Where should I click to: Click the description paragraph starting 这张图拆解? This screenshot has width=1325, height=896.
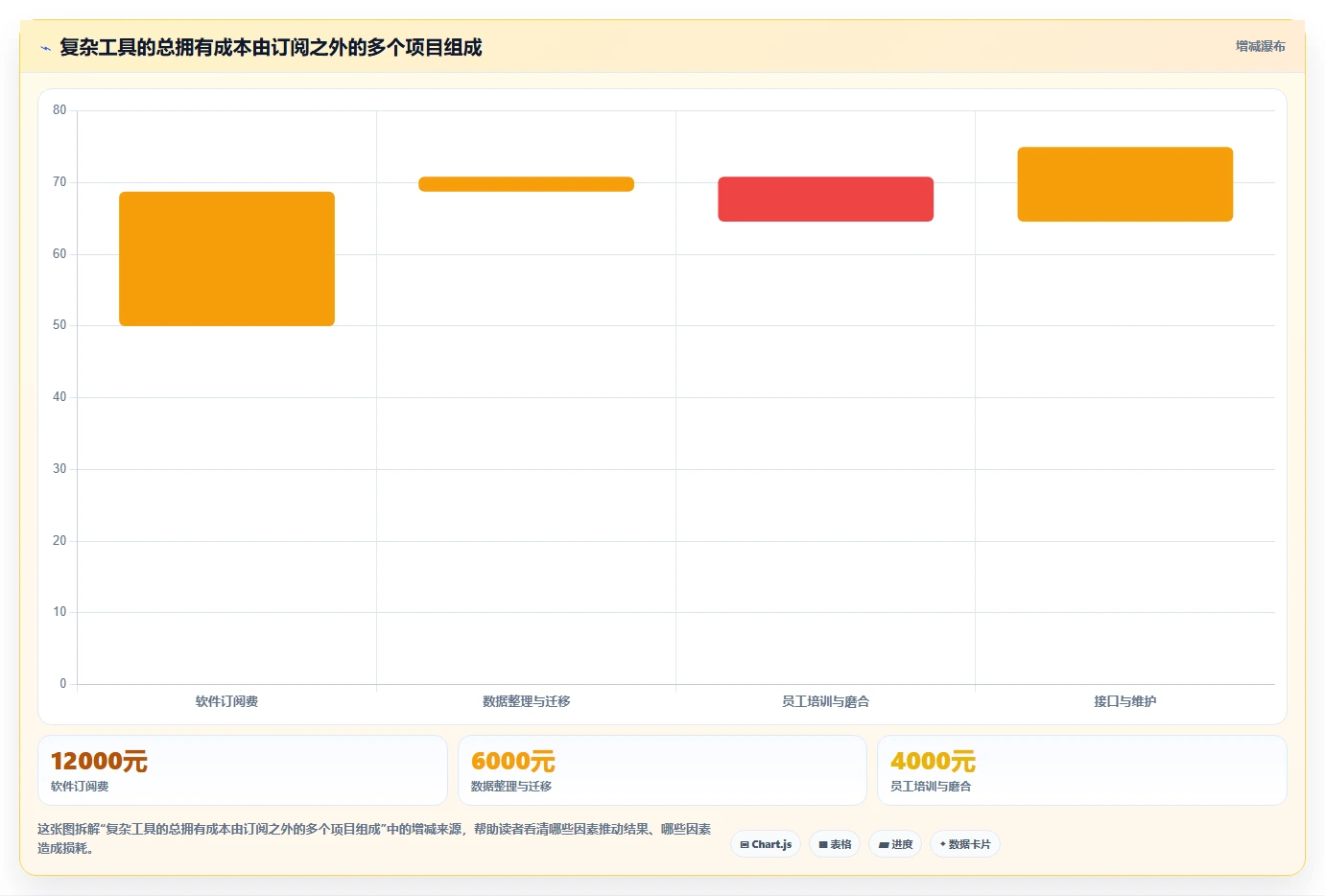click(x=374, y=838)
